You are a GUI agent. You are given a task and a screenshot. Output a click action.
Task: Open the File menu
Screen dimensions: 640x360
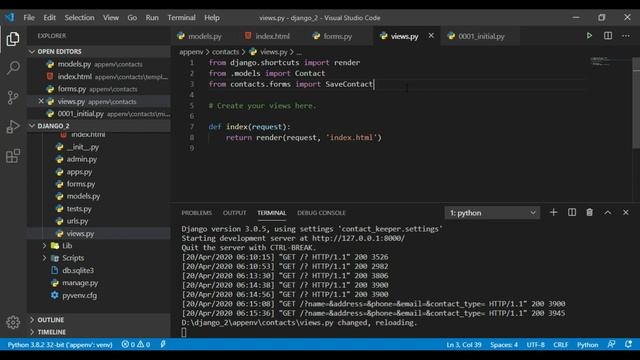click(29, 18)
